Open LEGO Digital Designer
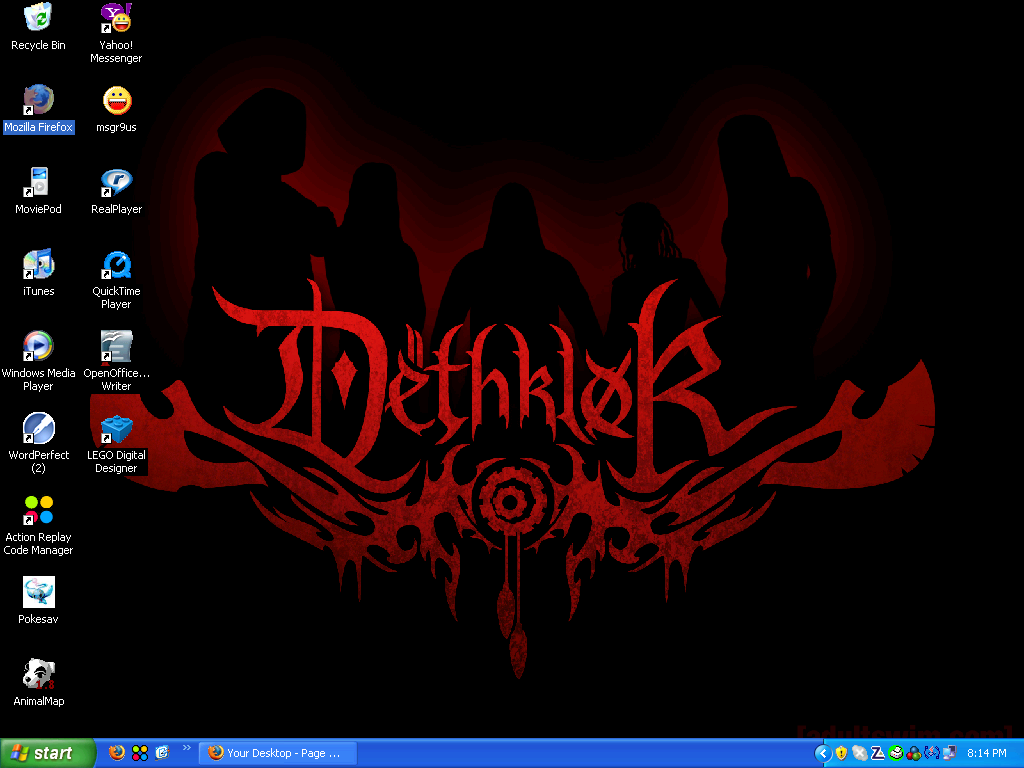 [x=115, y=430]
